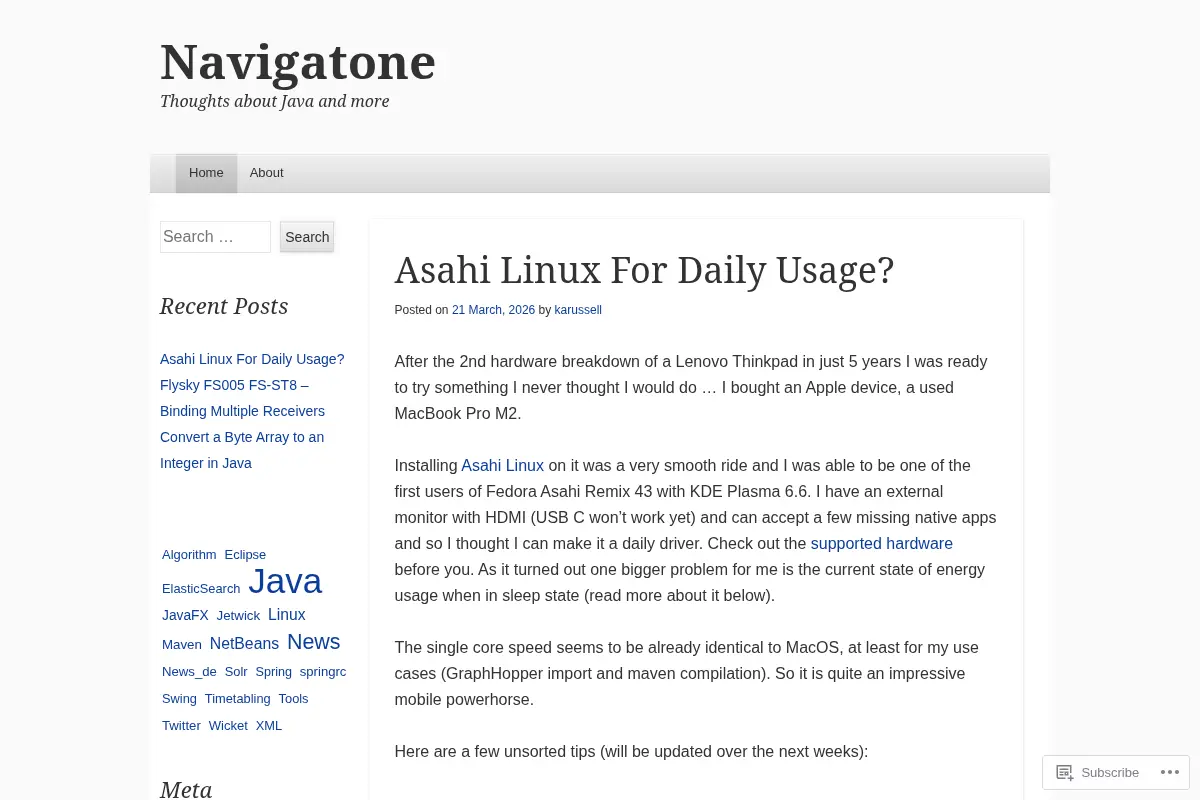Select the Twitter tag
The width and height of the screenshot is (1200, 800).
click(181, 725)
